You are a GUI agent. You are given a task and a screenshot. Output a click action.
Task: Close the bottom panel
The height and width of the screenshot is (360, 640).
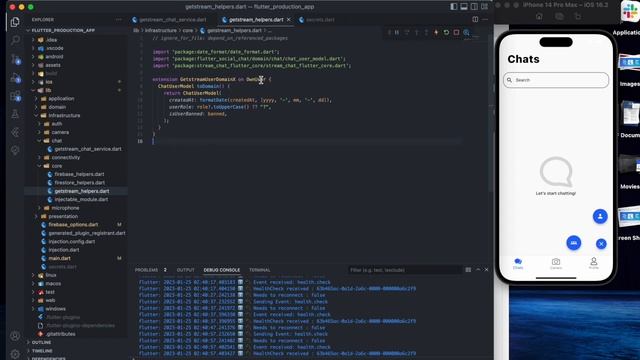point(486,270)
